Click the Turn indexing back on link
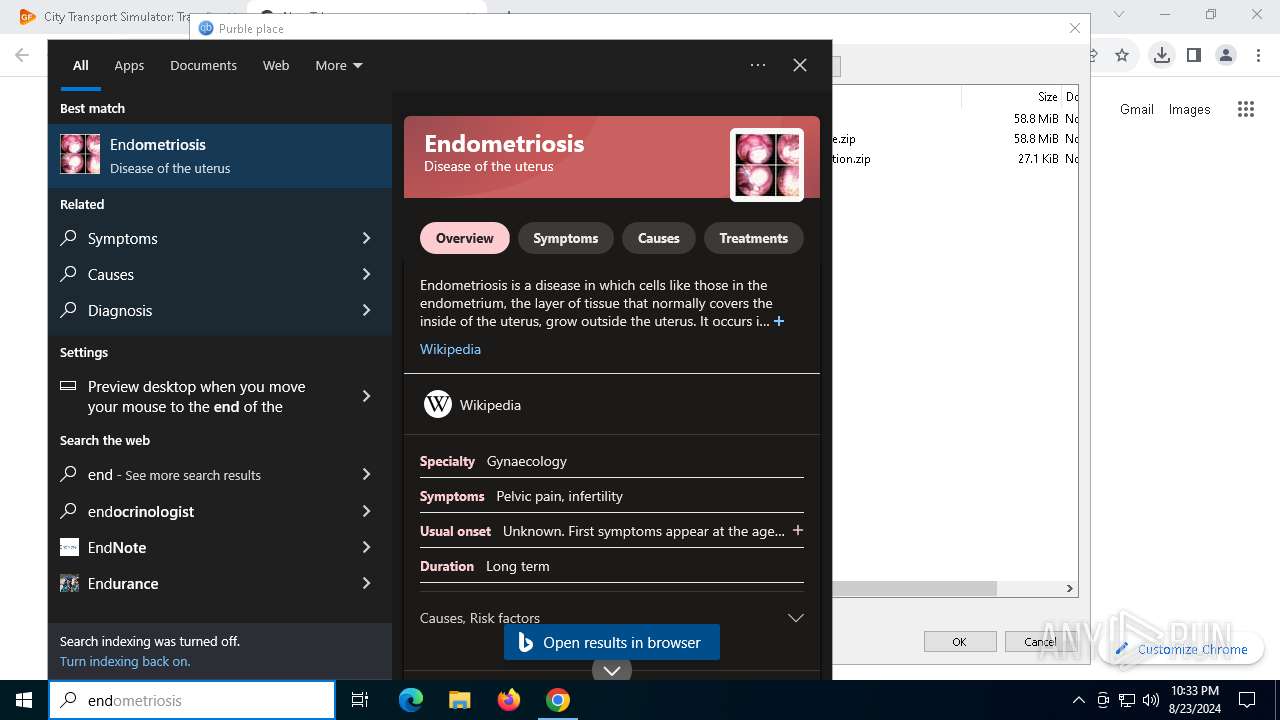Viewport: 1280px width, 720px height. 125,661
